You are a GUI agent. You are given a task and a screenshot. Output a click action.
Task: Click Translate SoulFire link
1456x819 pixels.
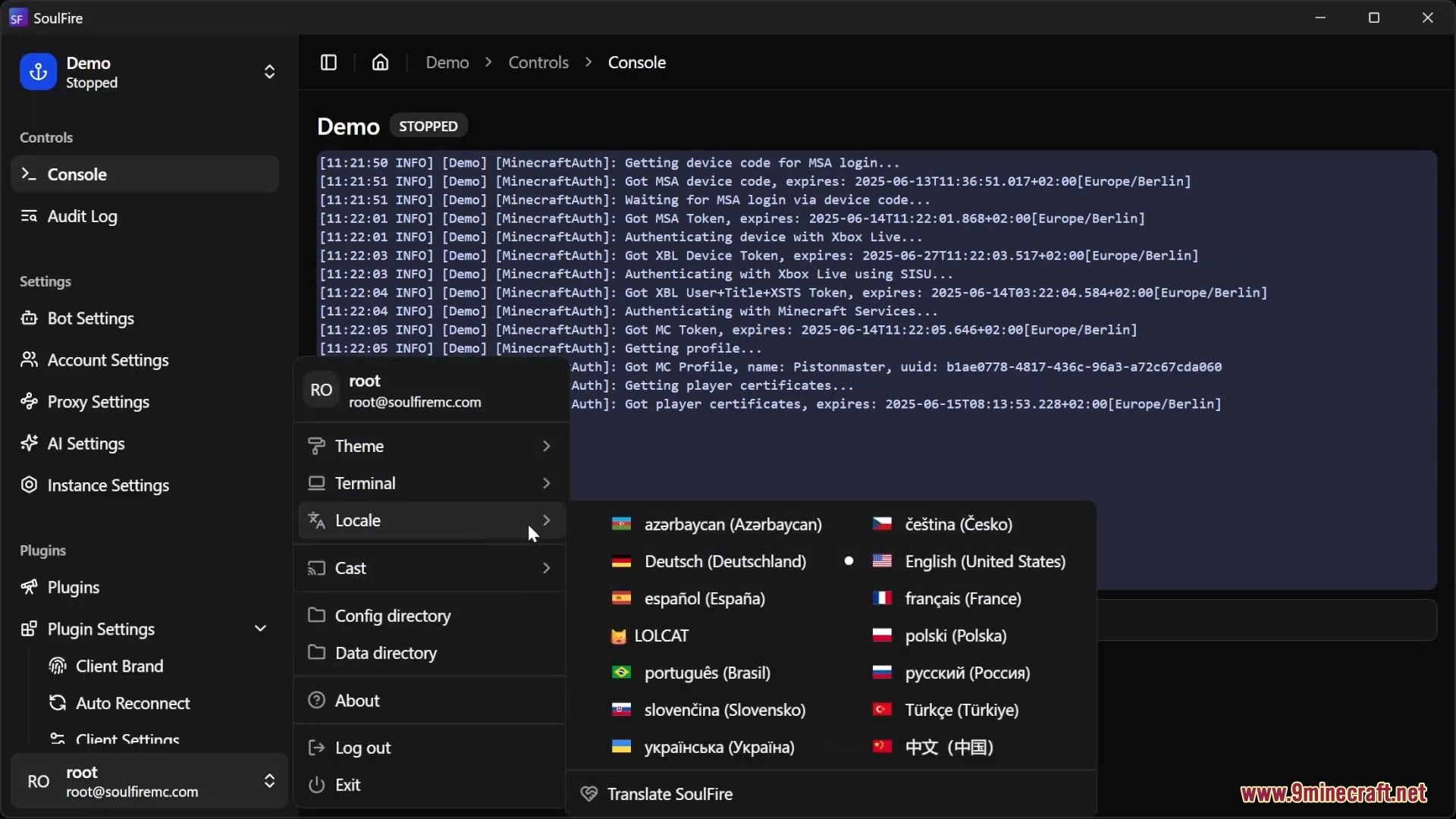pos(832,794)
